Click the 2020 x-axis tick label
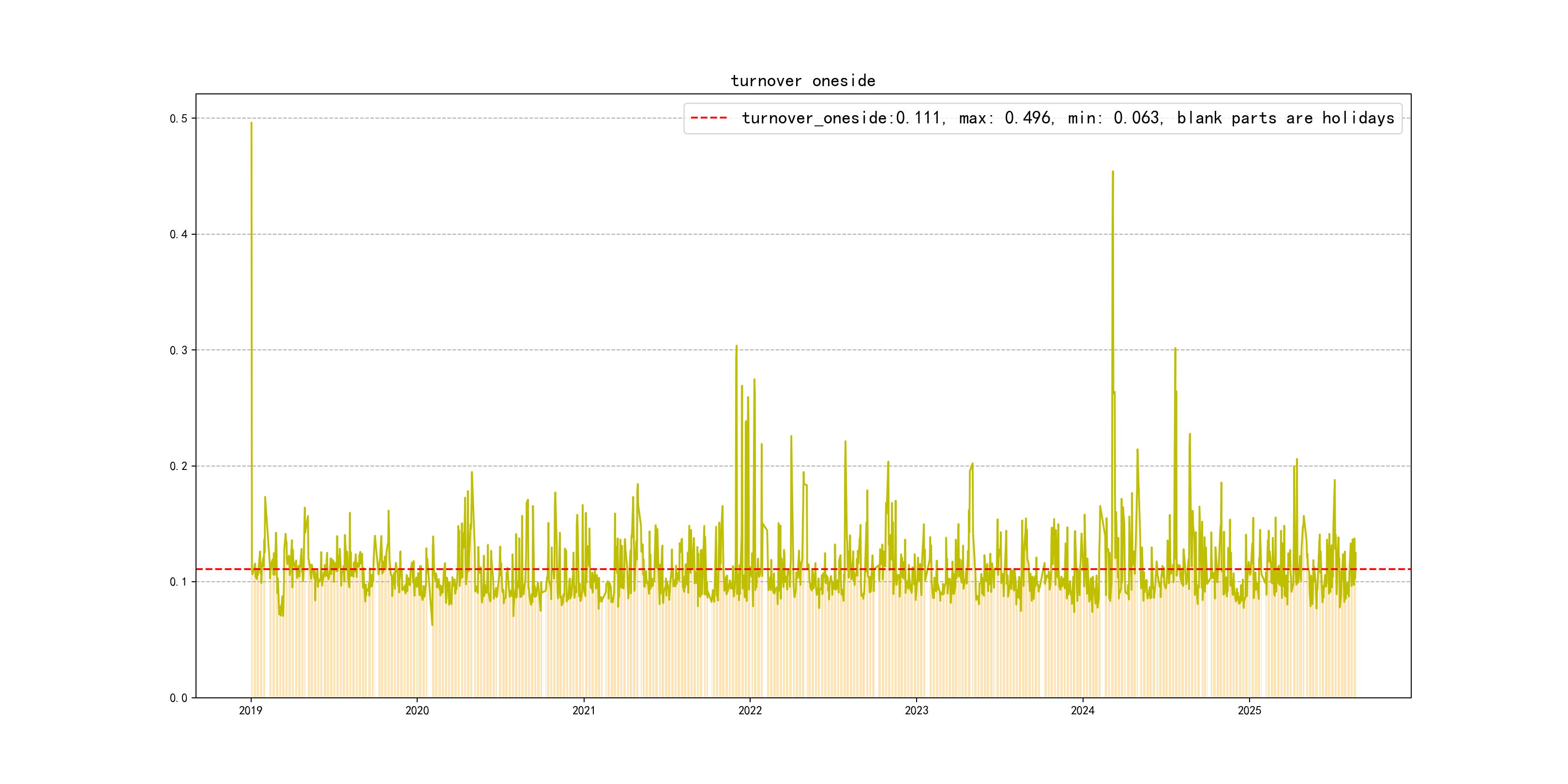1568x784 pixels. coord(417,711)
